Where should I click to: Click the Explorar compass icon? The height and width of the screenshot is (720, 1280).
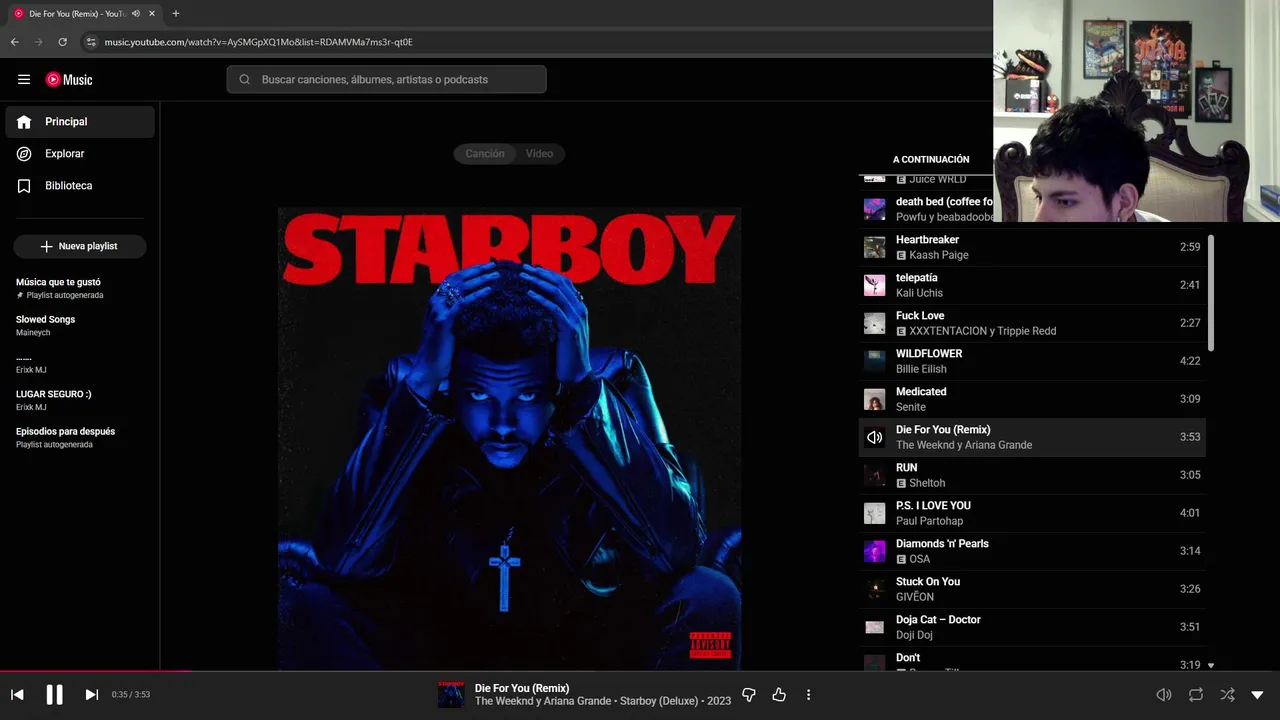pyautogui.click(x=24, y=154)
